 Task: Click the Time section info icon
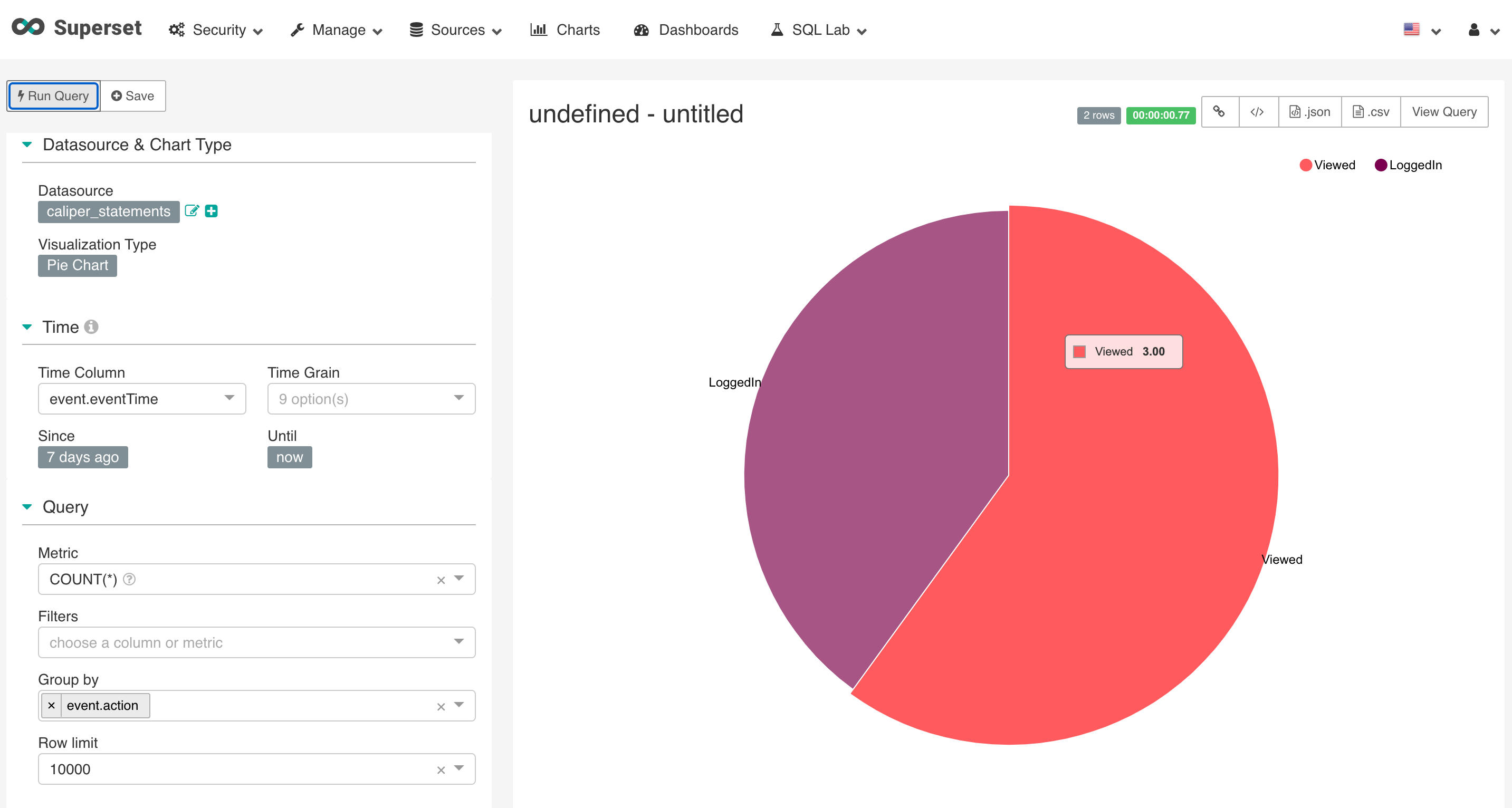pyautogui.click(x=91, y=327)
